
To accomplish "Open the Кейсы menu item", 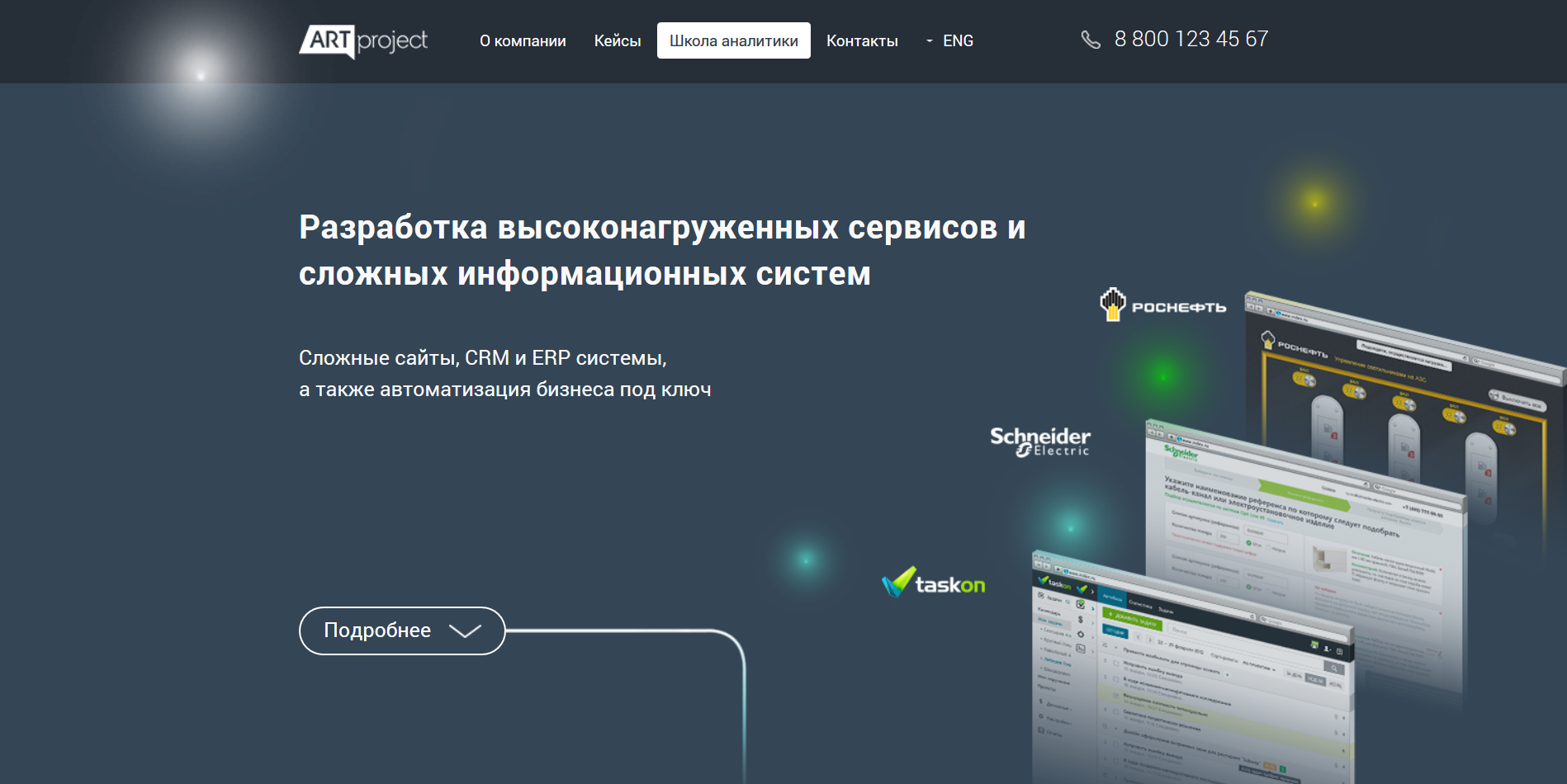I will click(x=618, y=40).
